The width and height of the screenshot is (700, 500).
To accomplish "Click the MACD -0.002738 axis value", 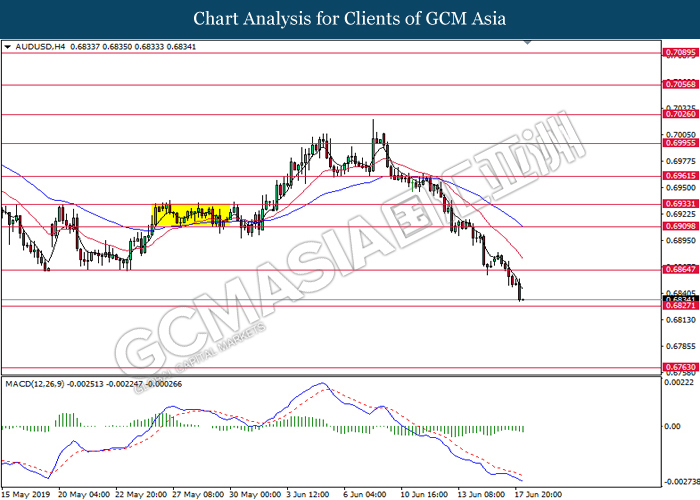I will 681,482.
